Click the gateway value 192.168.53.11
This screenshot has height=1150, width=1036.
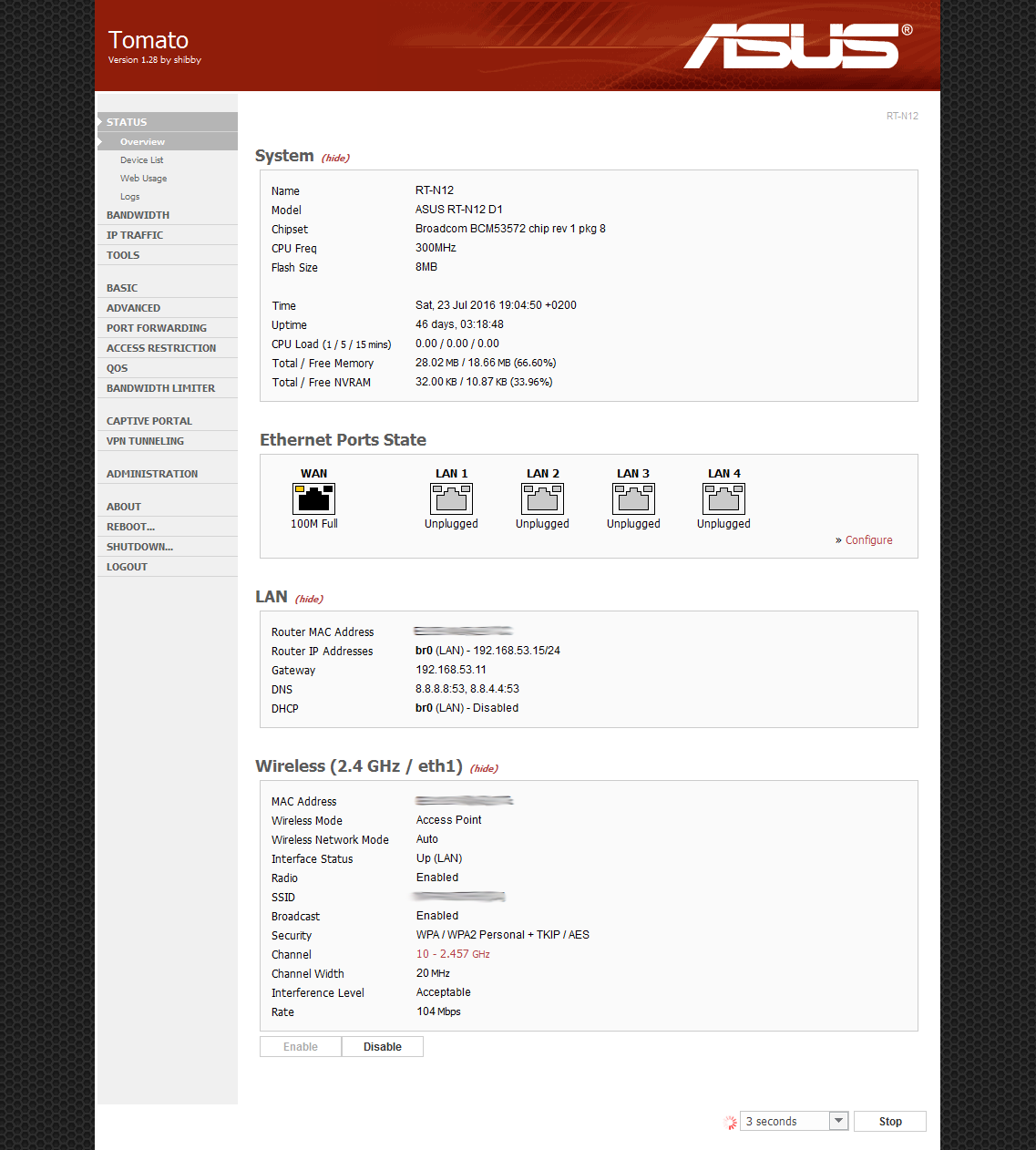(451, 670)
